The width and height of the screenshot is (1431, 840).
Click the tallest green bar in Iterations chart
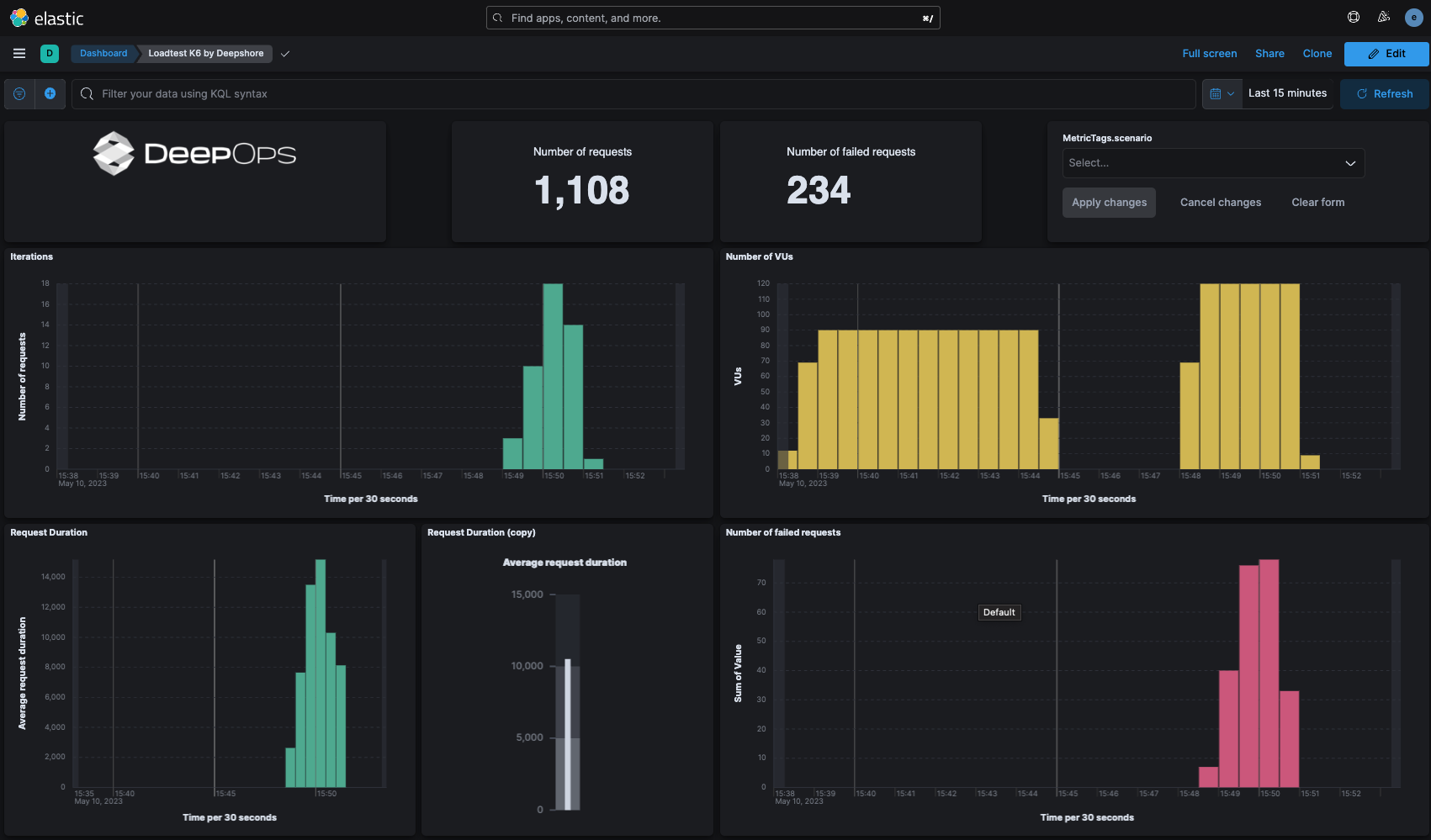[553, 376]
